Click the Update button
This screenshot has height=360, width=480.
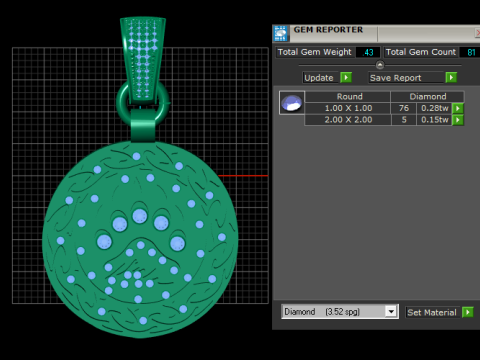click(321, 78)
